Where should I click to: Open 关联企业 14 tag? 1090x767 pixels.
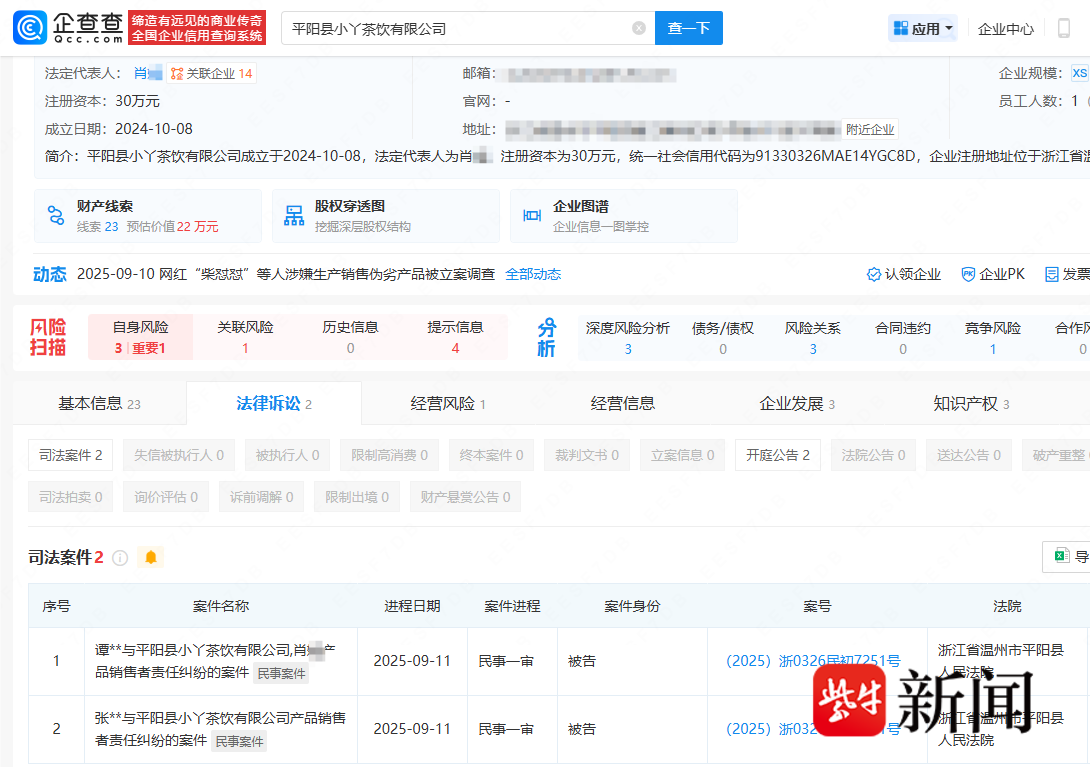tap(211, 74)
